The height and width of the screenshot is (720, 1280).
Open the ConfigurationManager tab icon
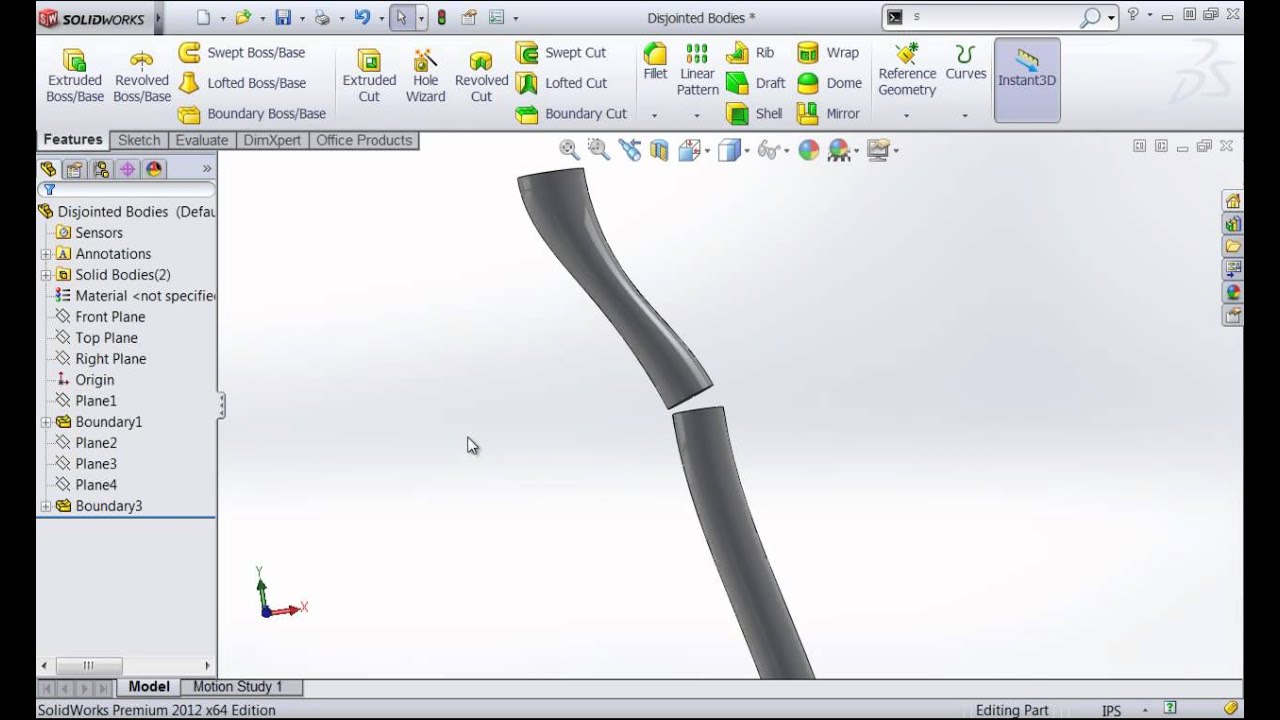(x=101, y=169)
